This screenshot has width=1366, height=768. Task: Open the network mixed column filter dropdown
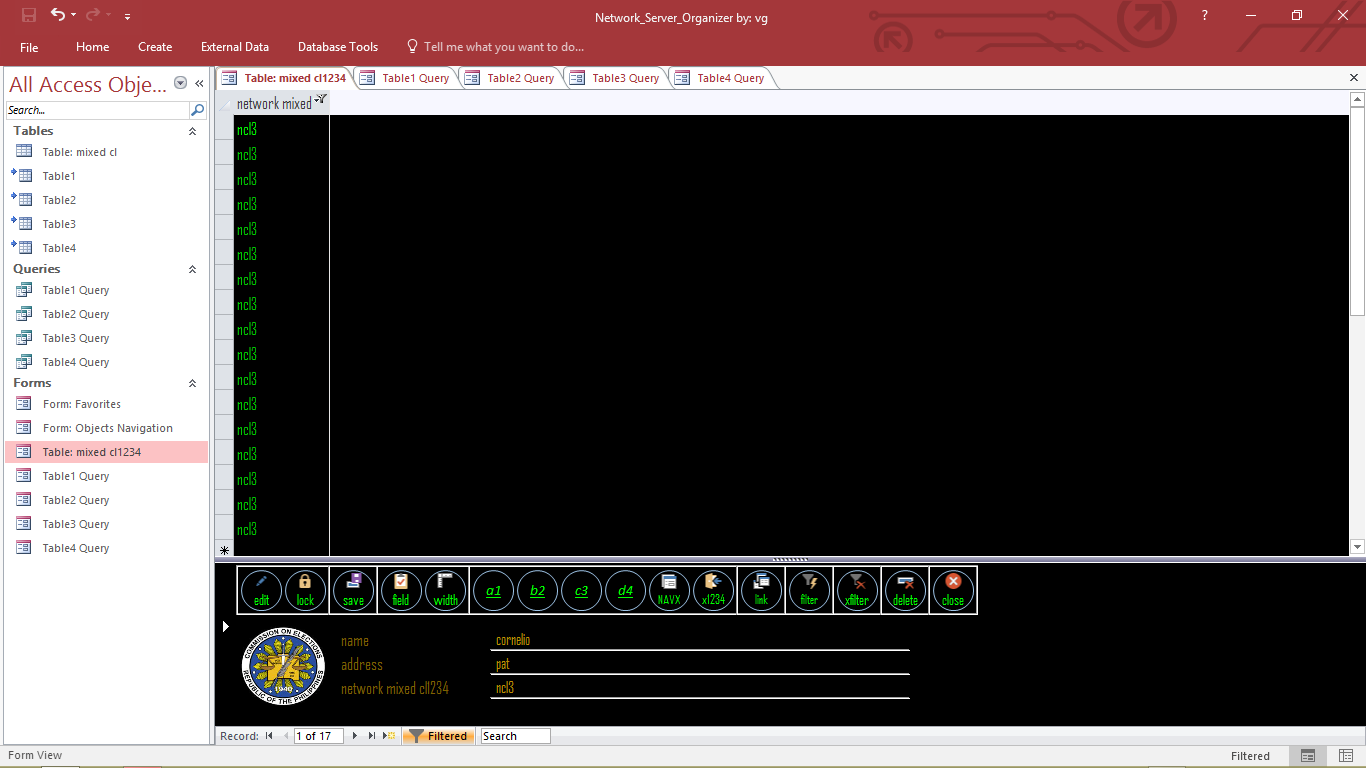(321, 99)
